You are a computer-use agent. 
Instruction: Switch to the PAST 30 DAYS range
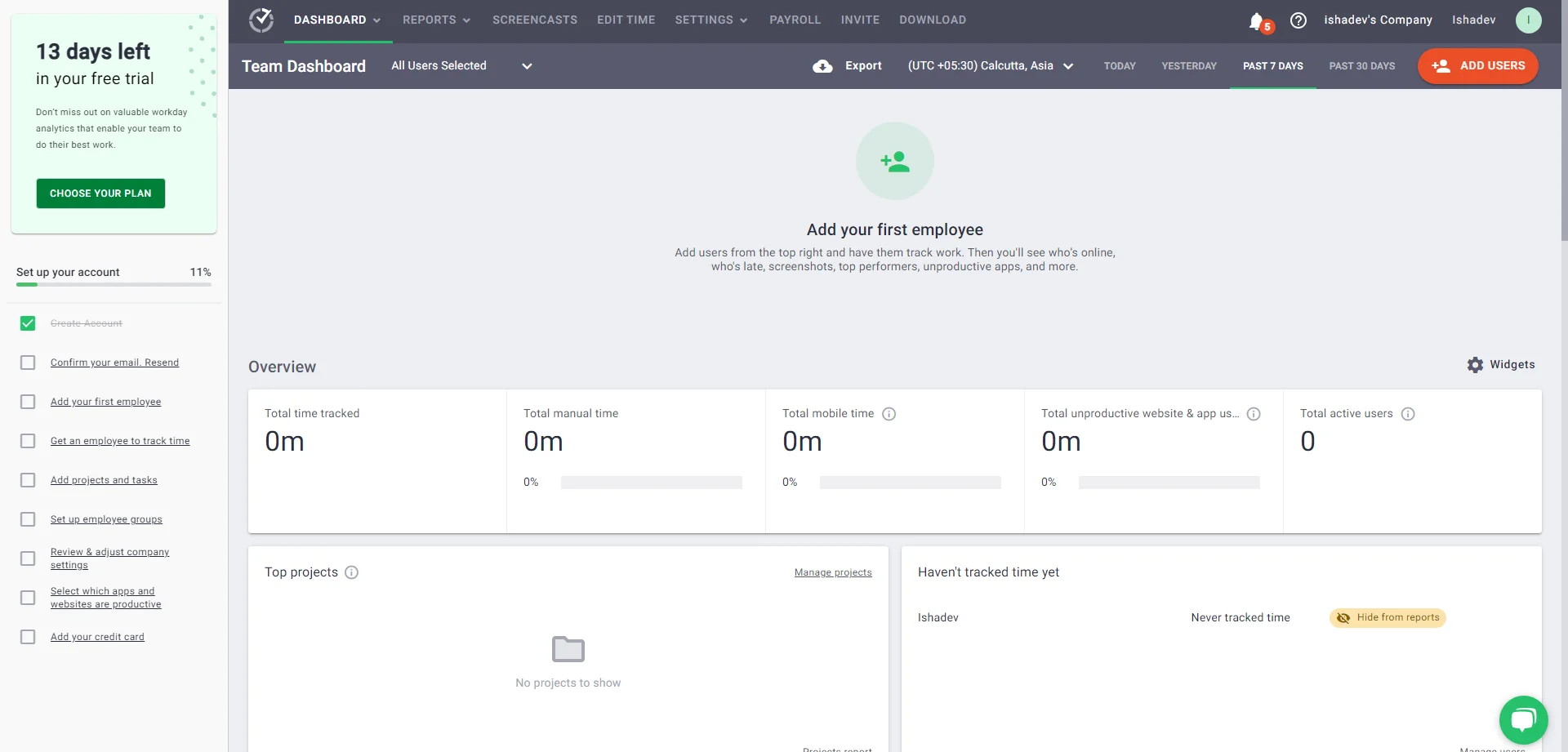(1361, 66)
